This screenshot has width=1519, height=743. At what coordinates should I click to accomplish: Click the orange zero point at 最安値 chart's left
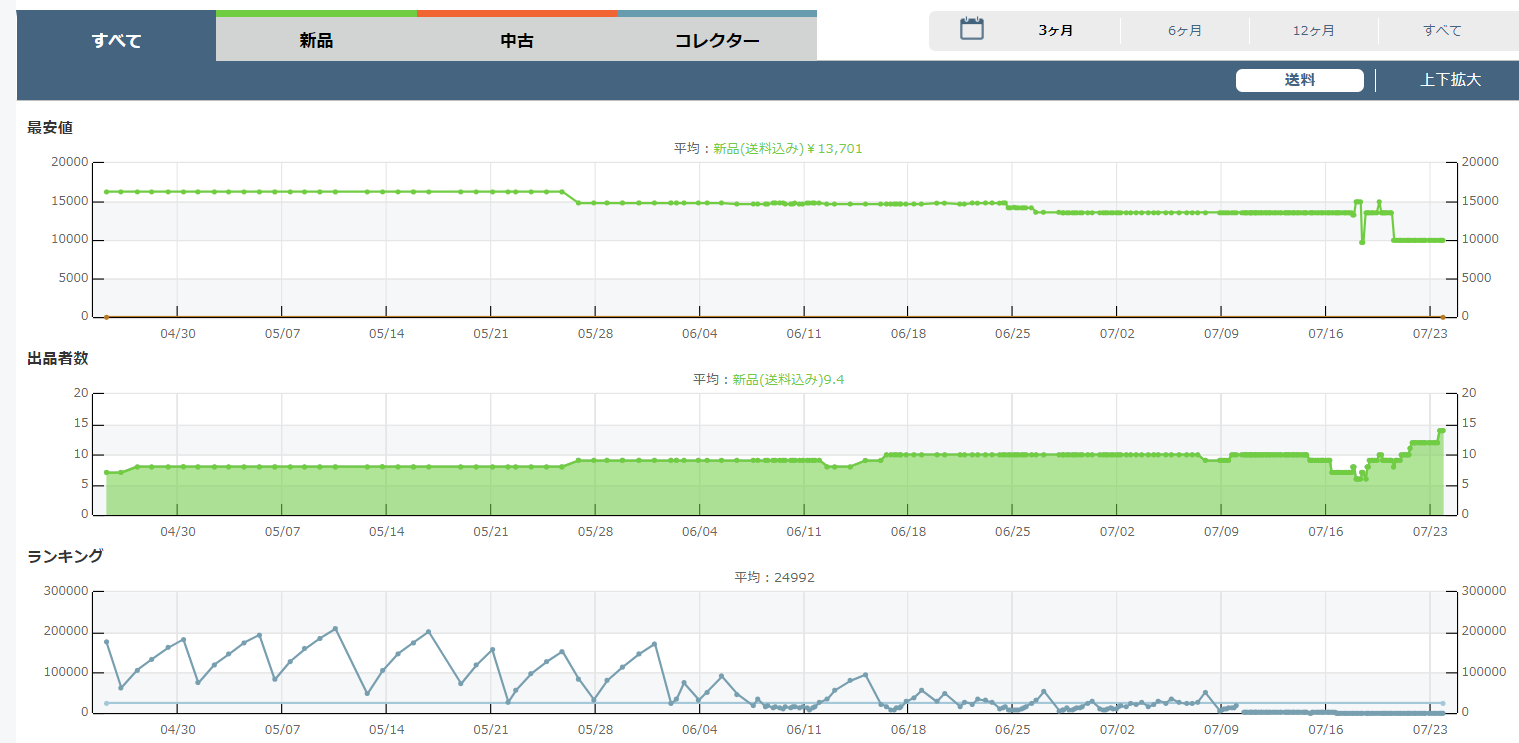106,317
